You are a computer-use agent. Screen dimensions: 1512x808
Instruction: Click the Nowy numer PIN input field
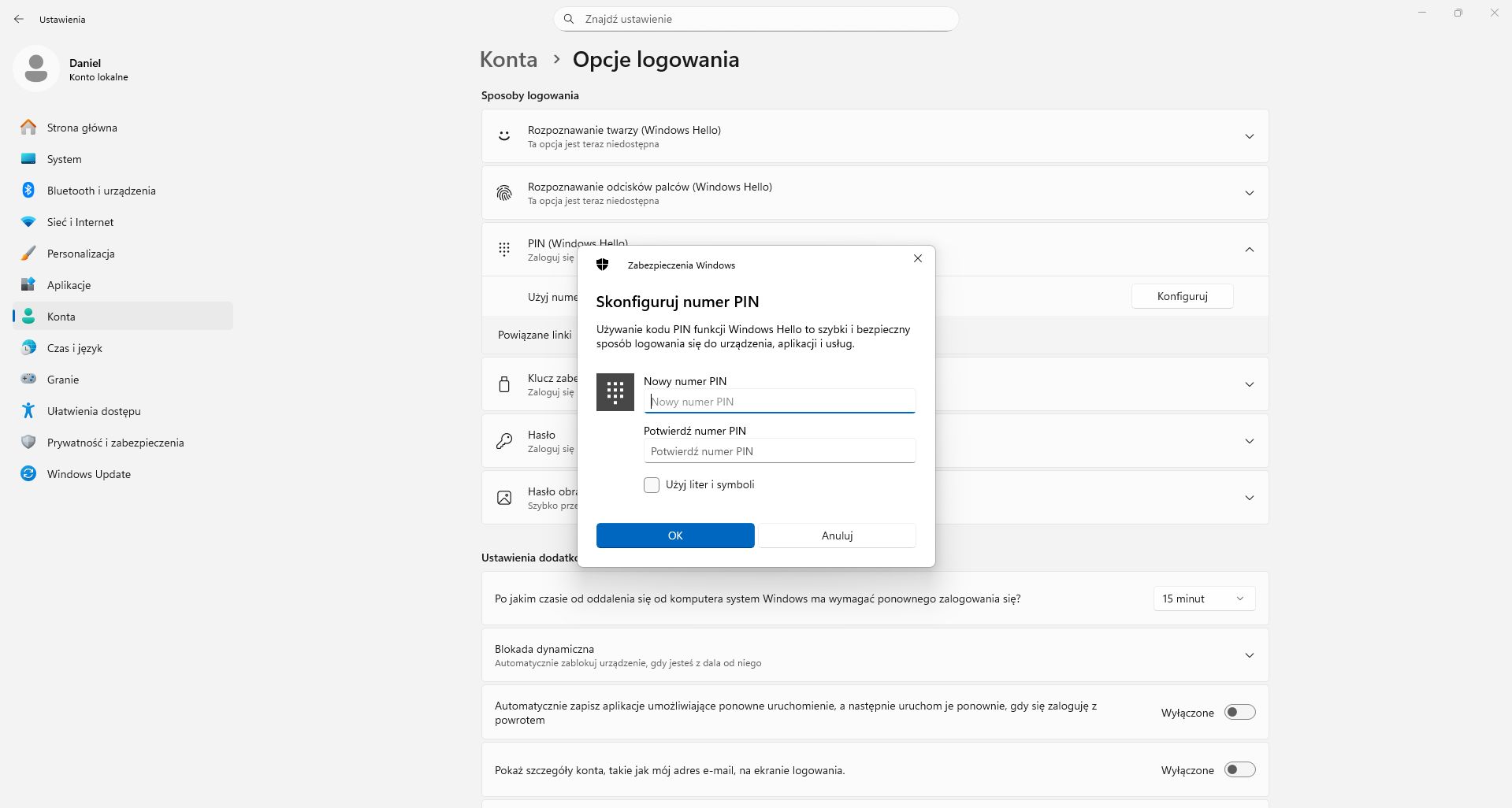click(778, 402)
